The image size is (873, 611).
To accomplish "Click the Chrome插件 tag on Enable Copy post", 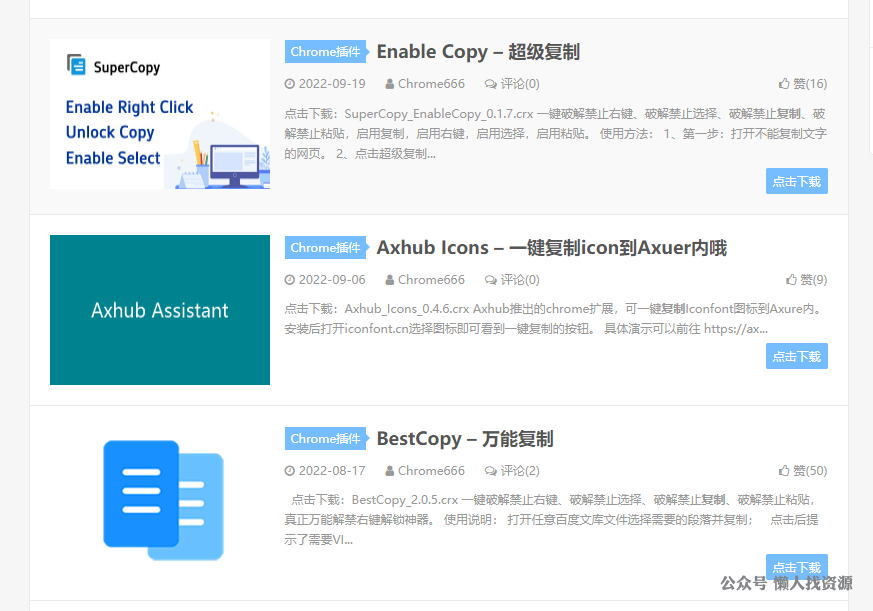I will pos(325,52).
